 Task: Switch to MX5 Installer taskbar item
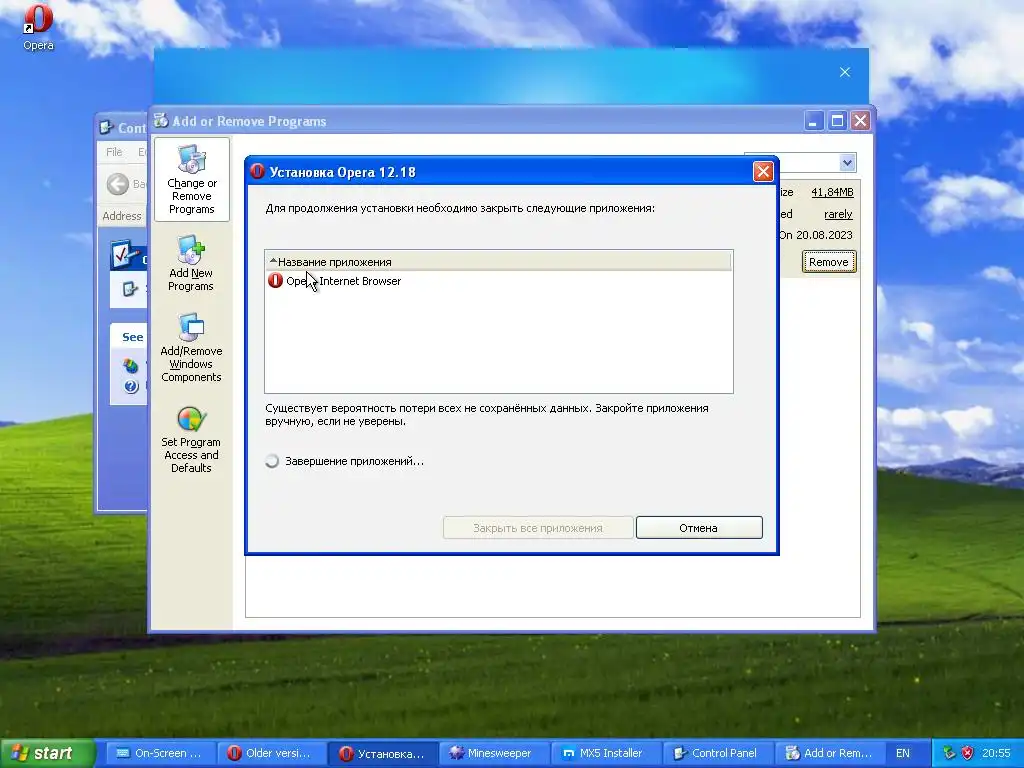(604, 753)
